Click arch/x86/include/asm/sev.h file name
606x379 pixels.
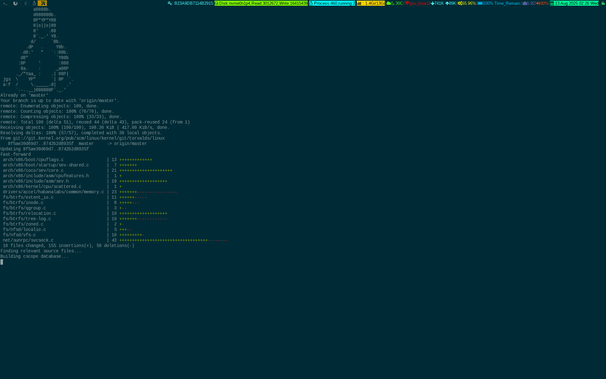[x=36, y=181]
